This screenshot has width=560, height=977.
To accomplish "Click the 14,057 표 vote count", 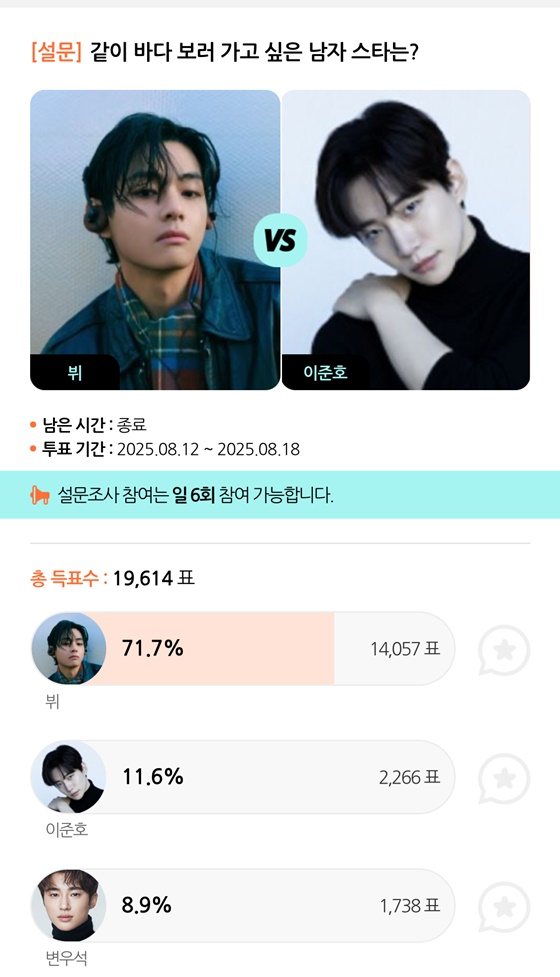I will click(x=406, y=649).
